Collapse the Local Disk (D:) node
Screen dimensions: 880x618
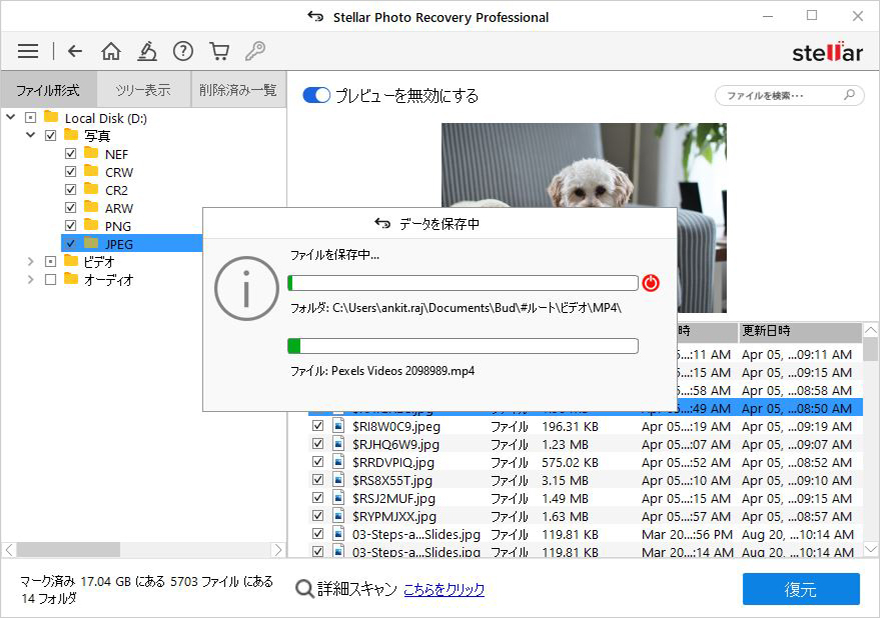pos(12,117)
